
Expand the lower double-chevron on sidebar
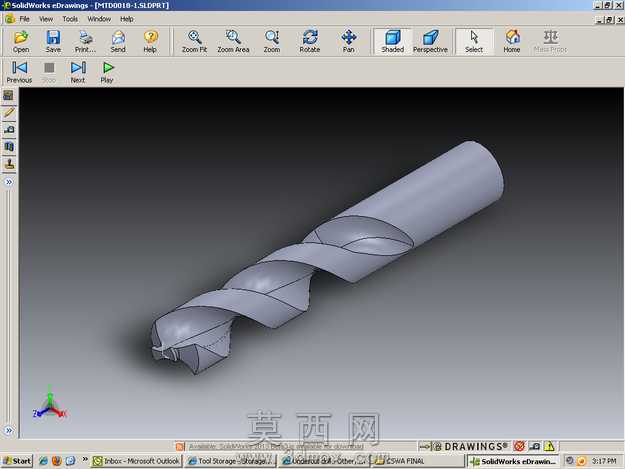pyautogui.click(x=9, y=430)
